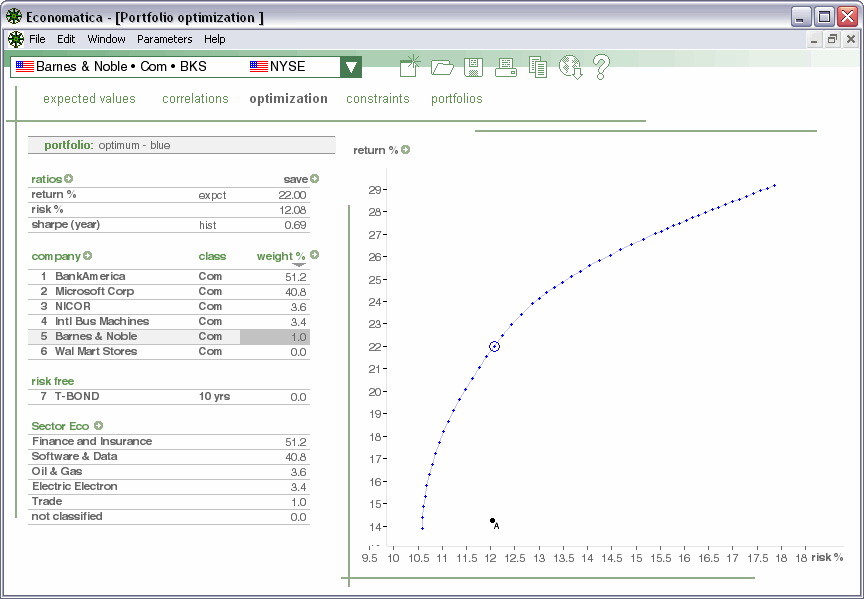Open a file using the folder icon

442,67
